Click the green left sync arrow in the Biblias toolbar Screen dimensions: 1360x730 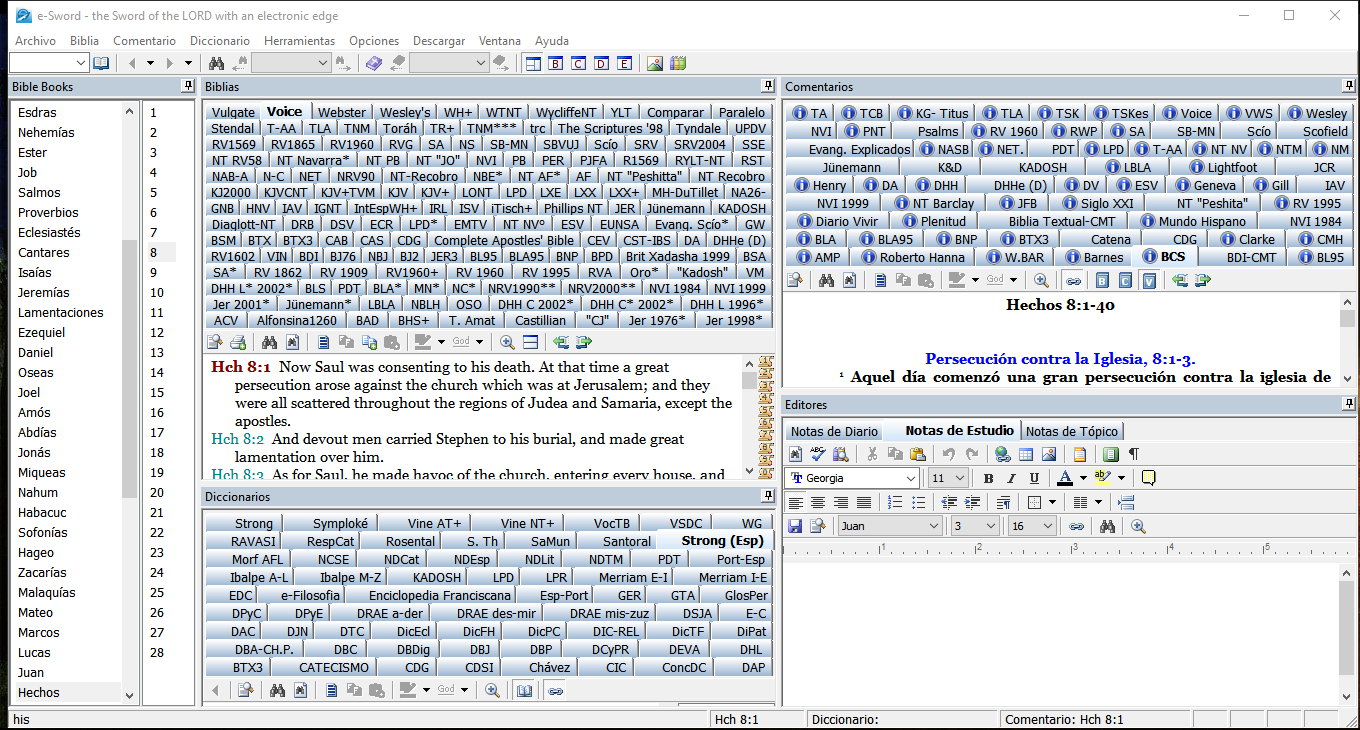(x=559, y=342)
